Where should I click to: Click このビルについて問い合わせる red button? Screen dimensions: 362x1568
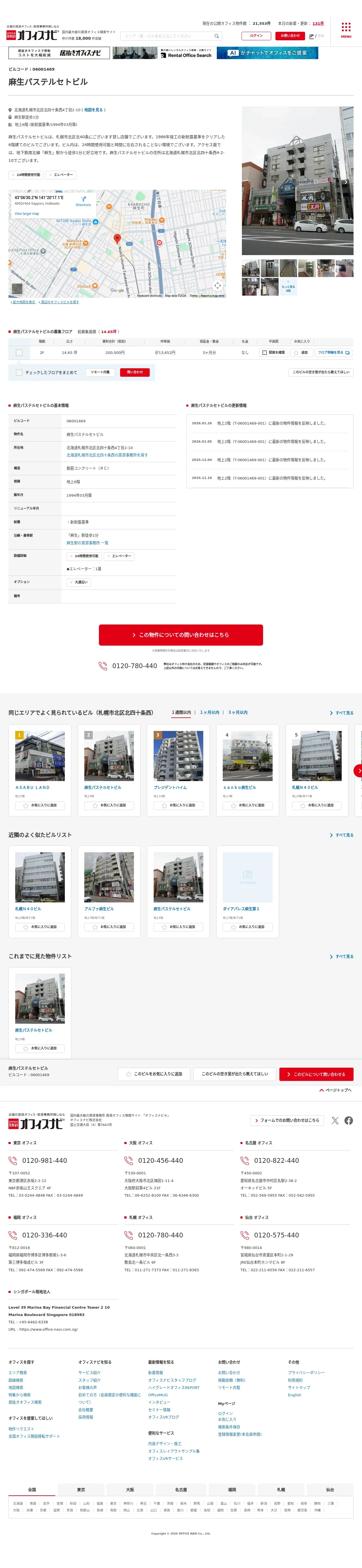pos(316,1074)
